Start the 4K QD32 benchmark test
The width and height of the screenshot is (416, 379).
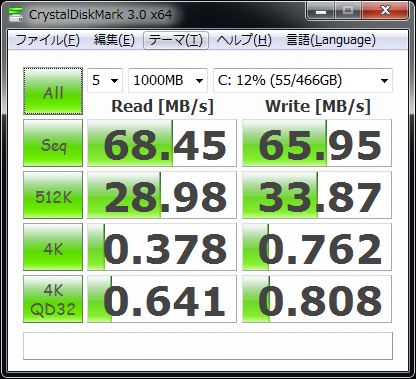53,299
